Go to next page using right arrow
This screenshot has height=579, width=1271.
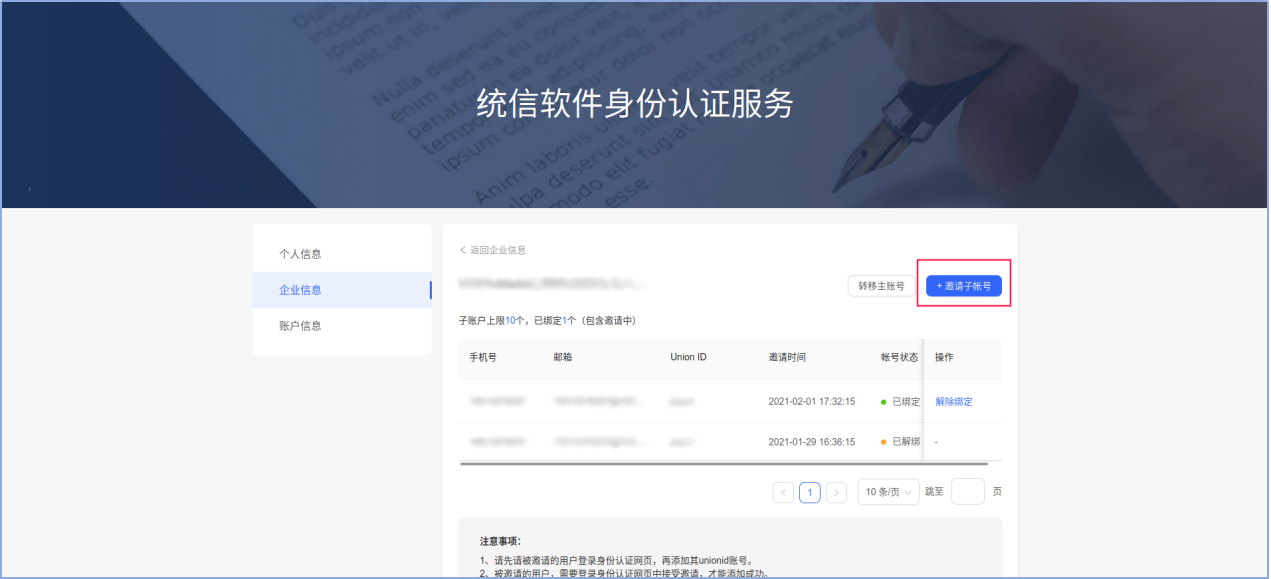(836, 492)
